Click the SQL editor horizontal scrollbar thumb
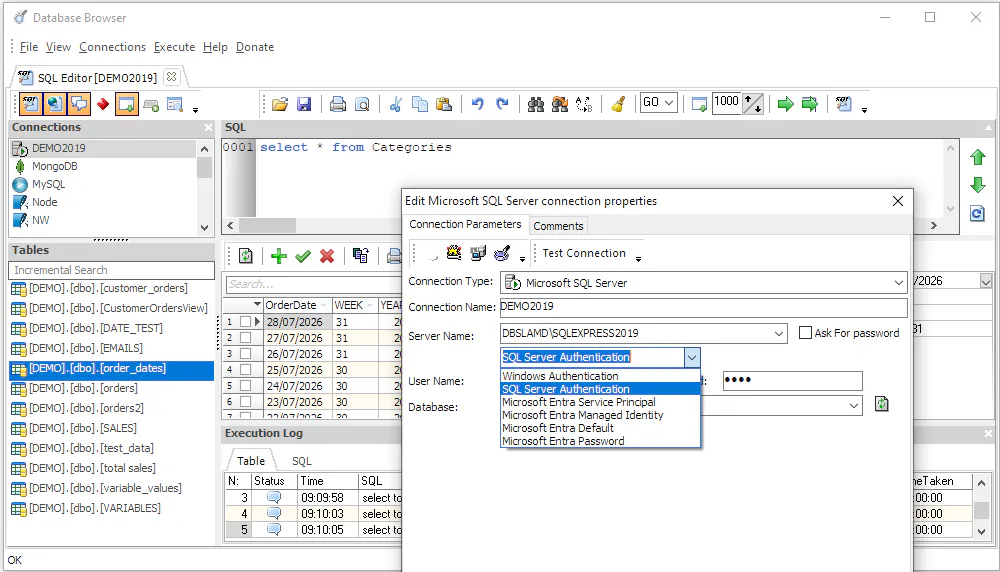The width and height of the screenshot is (1000, 572). (267, 226)
